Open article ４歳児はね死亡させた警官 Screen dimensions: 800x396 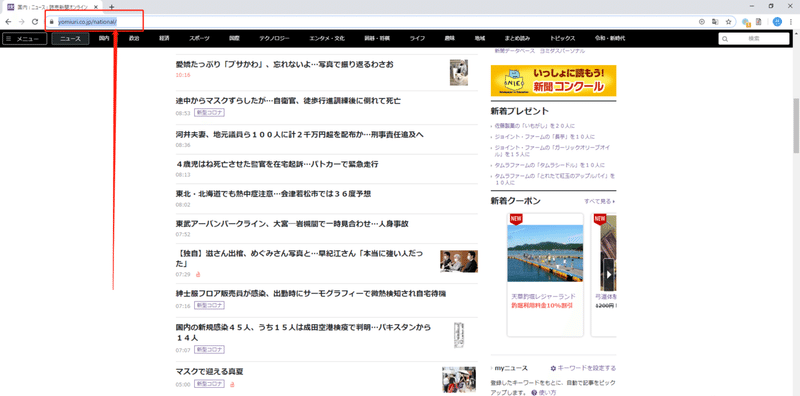[x=277, y=164]
